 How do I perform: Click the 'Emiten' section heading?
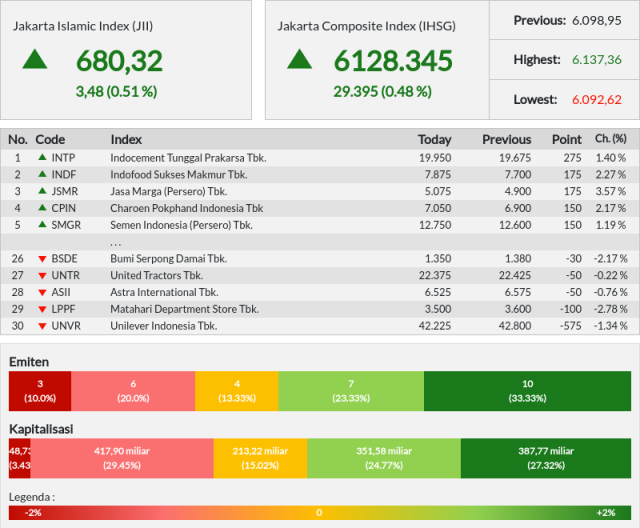tap(29, 362)
